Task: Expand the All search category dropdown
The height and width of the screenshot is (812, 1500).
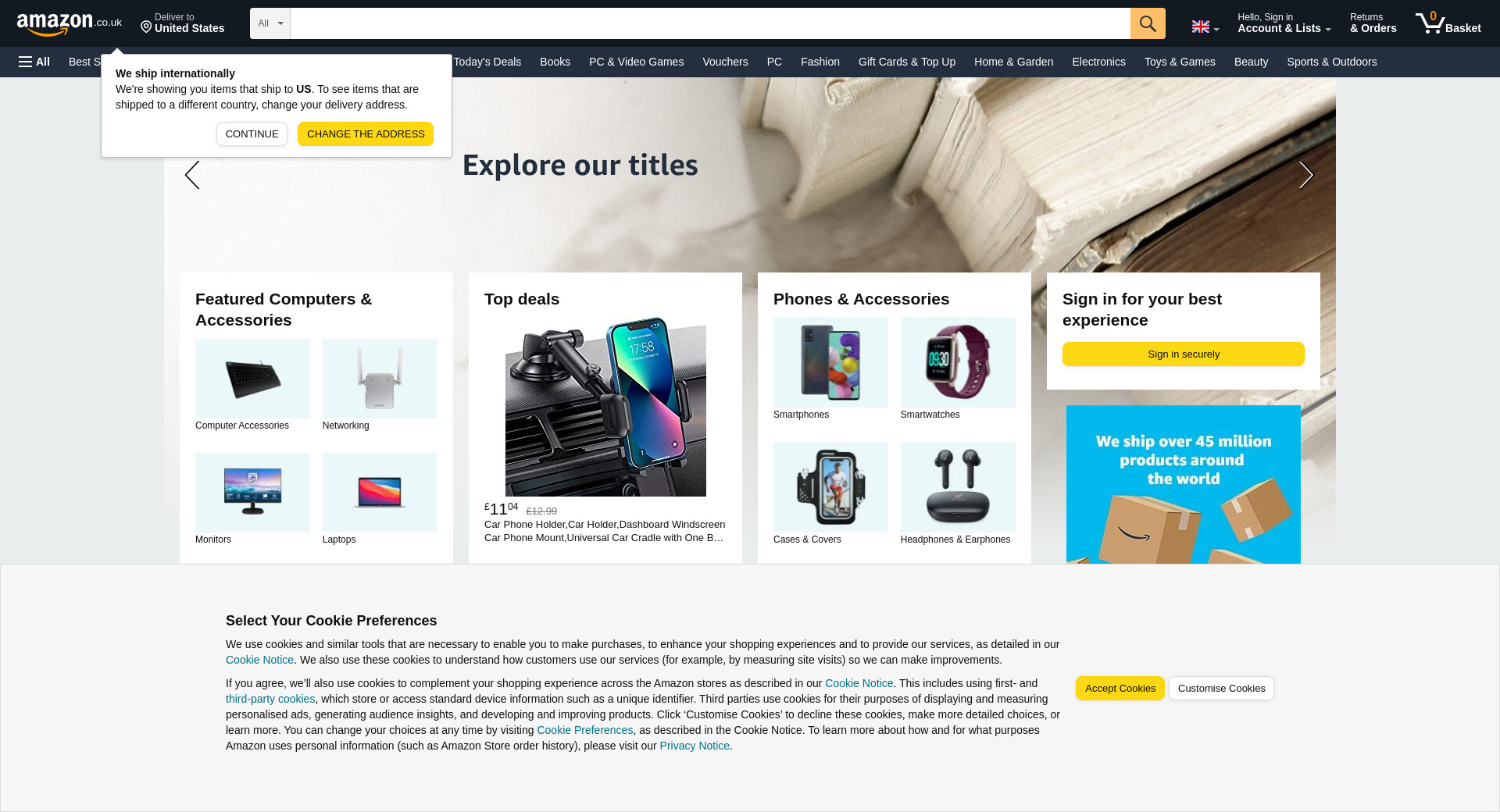Action: (270, 23)
